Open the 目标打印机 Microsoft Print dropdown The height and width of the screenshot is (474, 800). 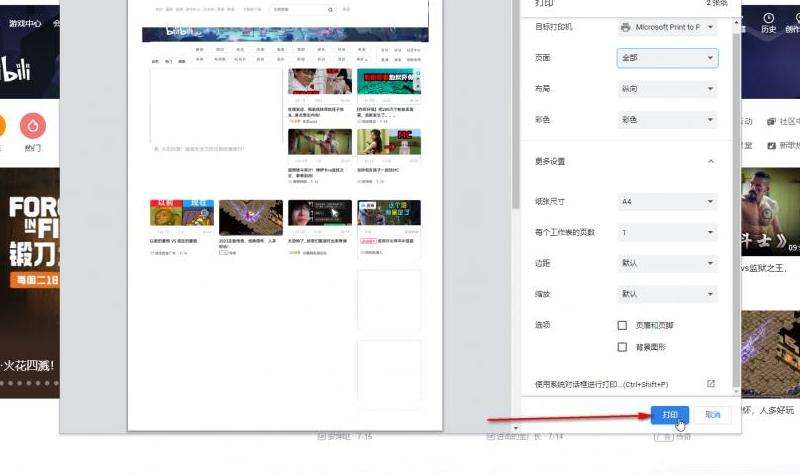point(667,27)
